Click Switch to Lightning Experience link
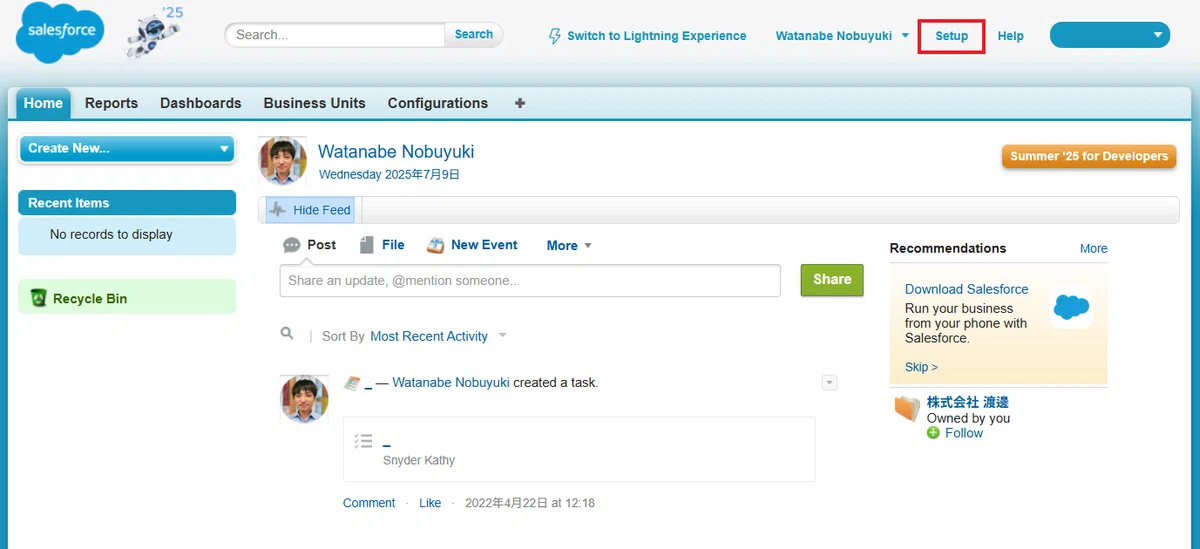This screenshot has width=1200, height=549. (x=656, y=36)
